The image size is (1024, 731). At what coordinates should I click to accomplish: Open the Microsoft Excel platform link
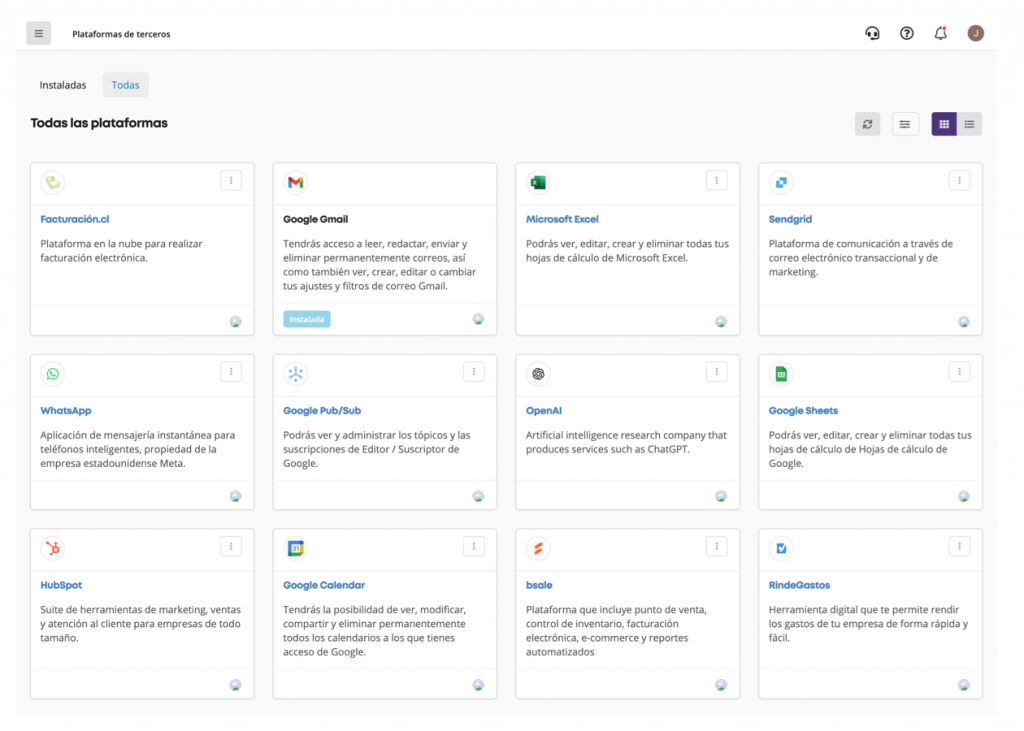tap(562, 219)
